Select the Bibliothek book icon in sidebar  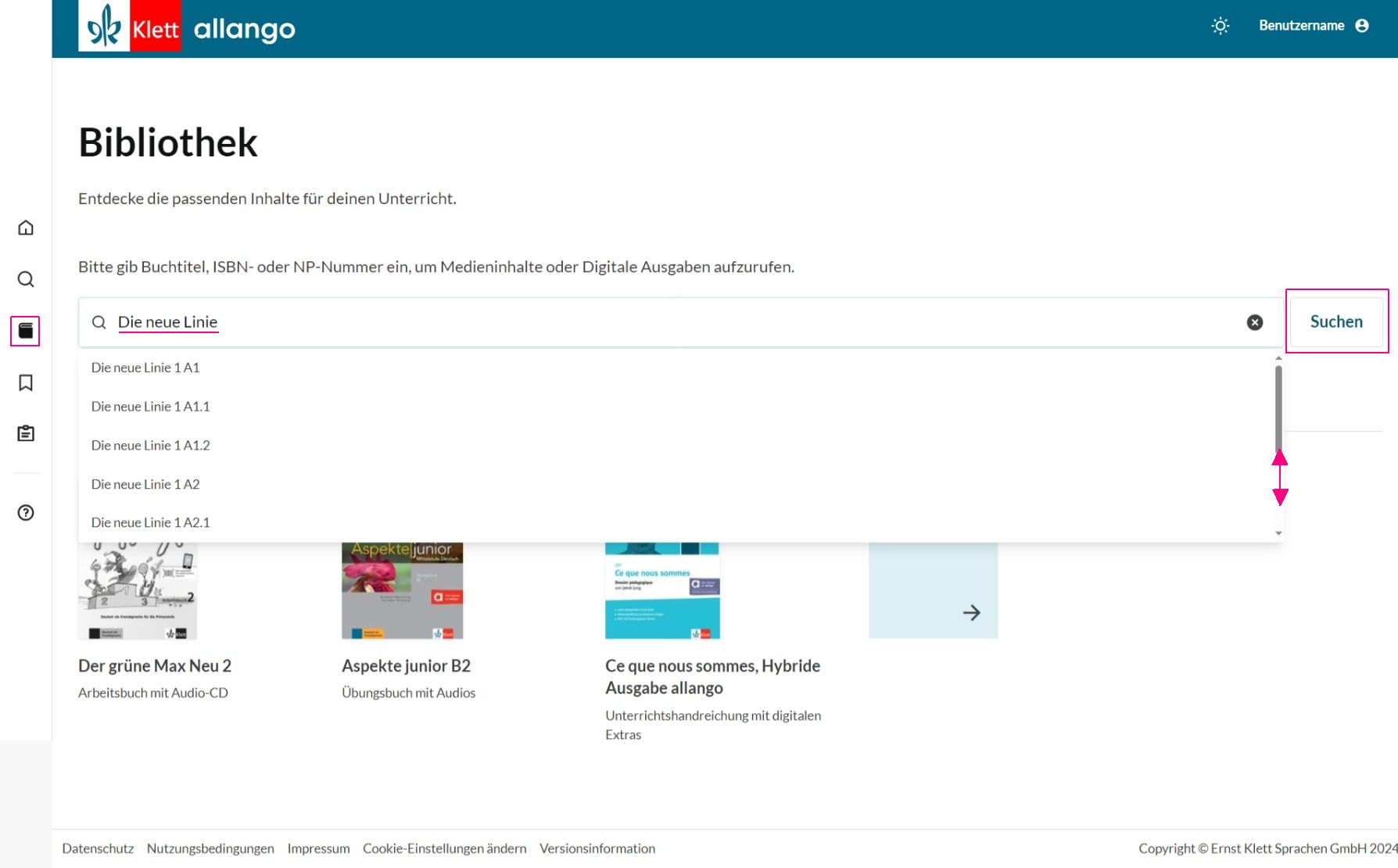click(x=26, y=331)
